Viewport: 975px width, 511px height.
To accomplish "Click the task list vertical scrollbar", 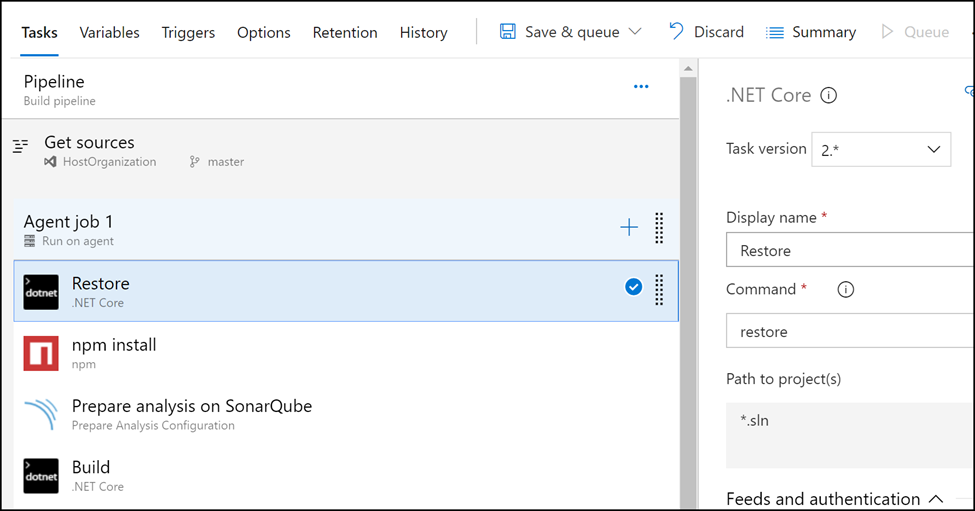I will tap(688, 286).
